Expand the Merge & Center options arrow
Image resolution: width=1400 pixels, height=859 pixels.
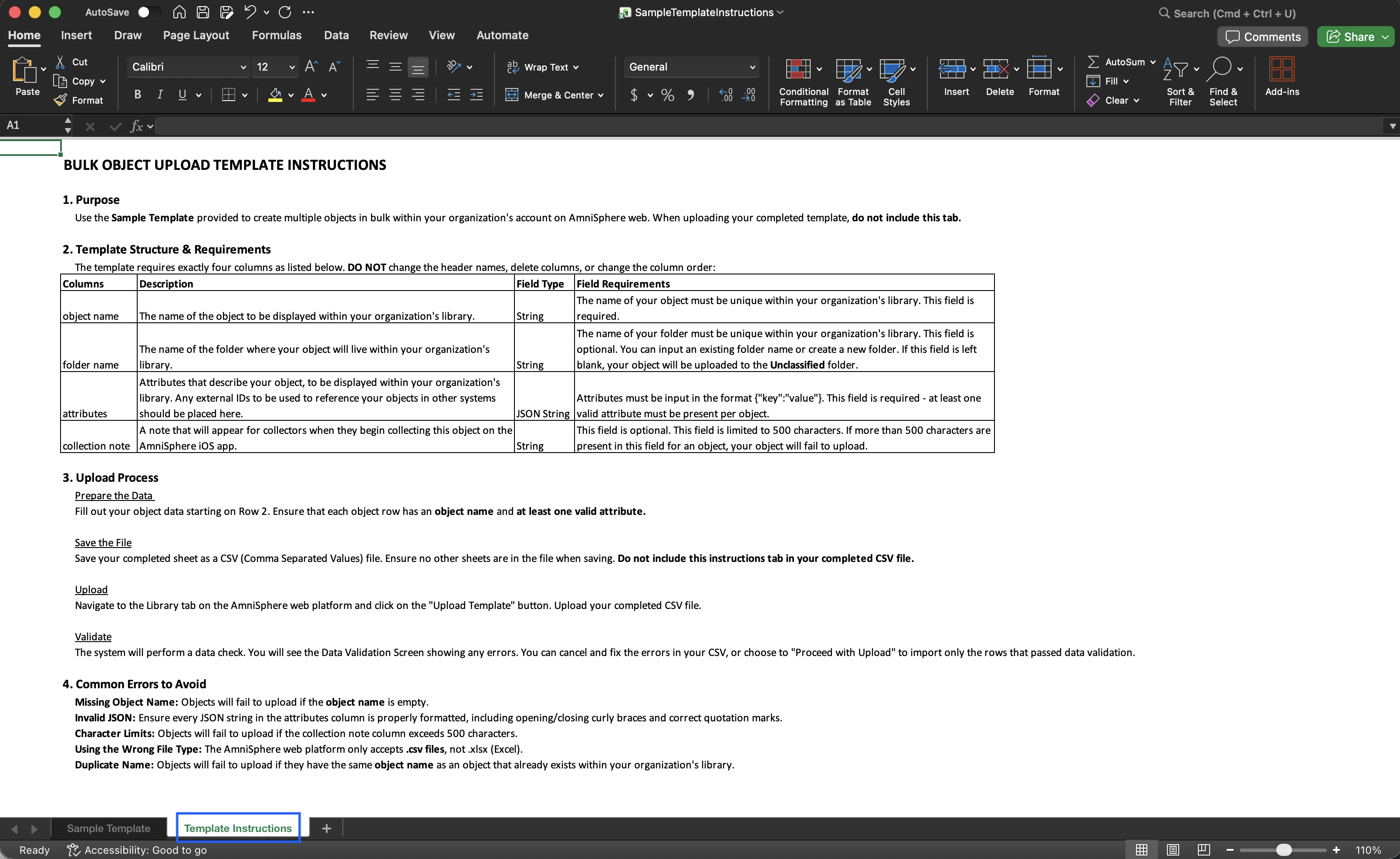coord(601,95)
